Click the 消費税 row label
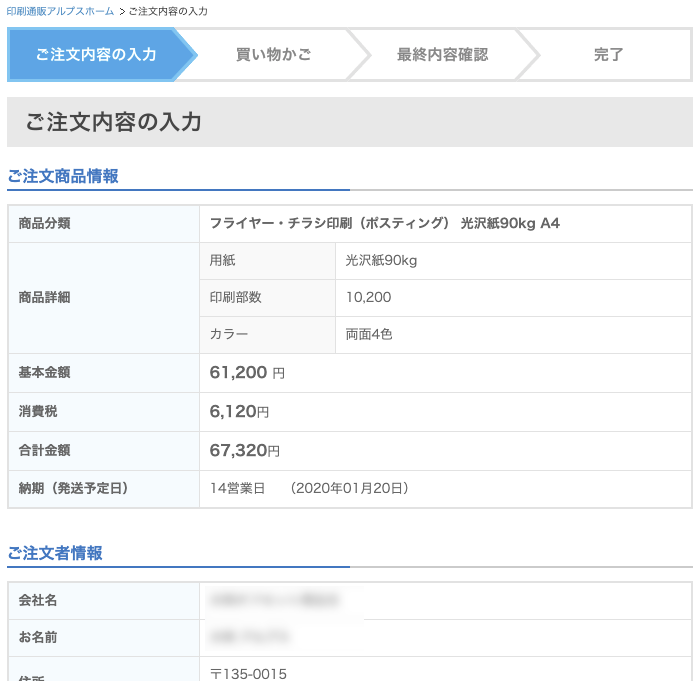 [x=38, y=411]
